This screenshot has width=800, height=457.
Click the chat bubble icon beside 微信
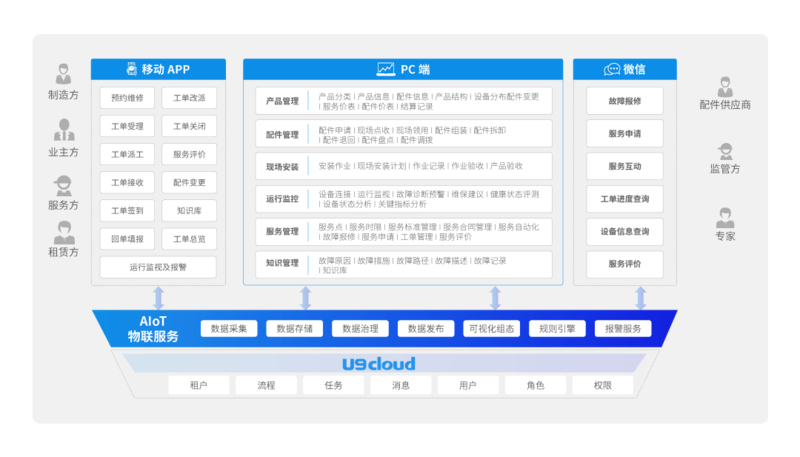pyautogui.click(x=612, y=69)
